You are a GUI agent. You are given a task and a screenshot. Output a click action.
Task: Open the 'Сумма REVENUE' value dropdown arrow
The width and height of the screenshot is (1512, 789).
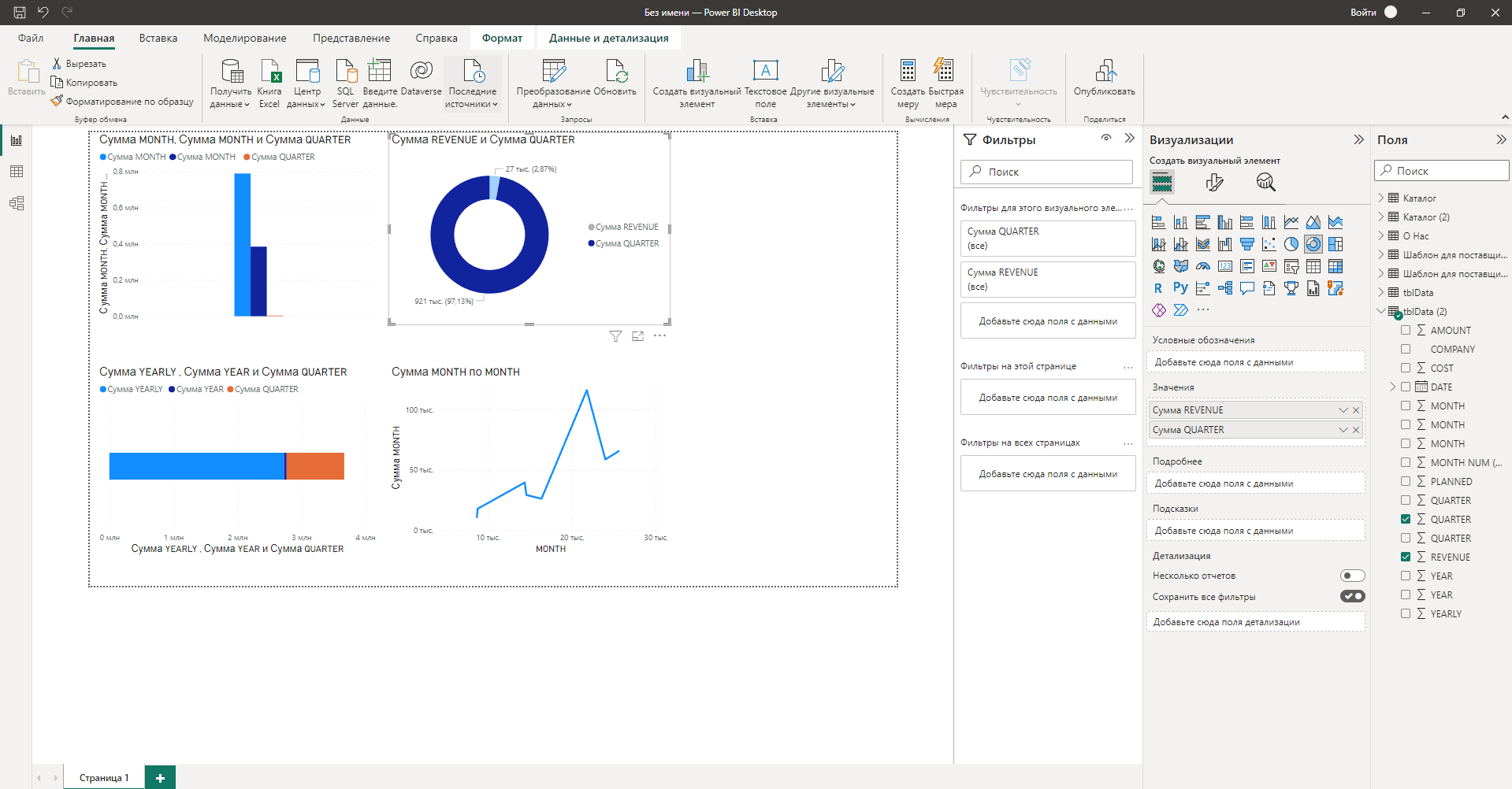click(1343, 410)
